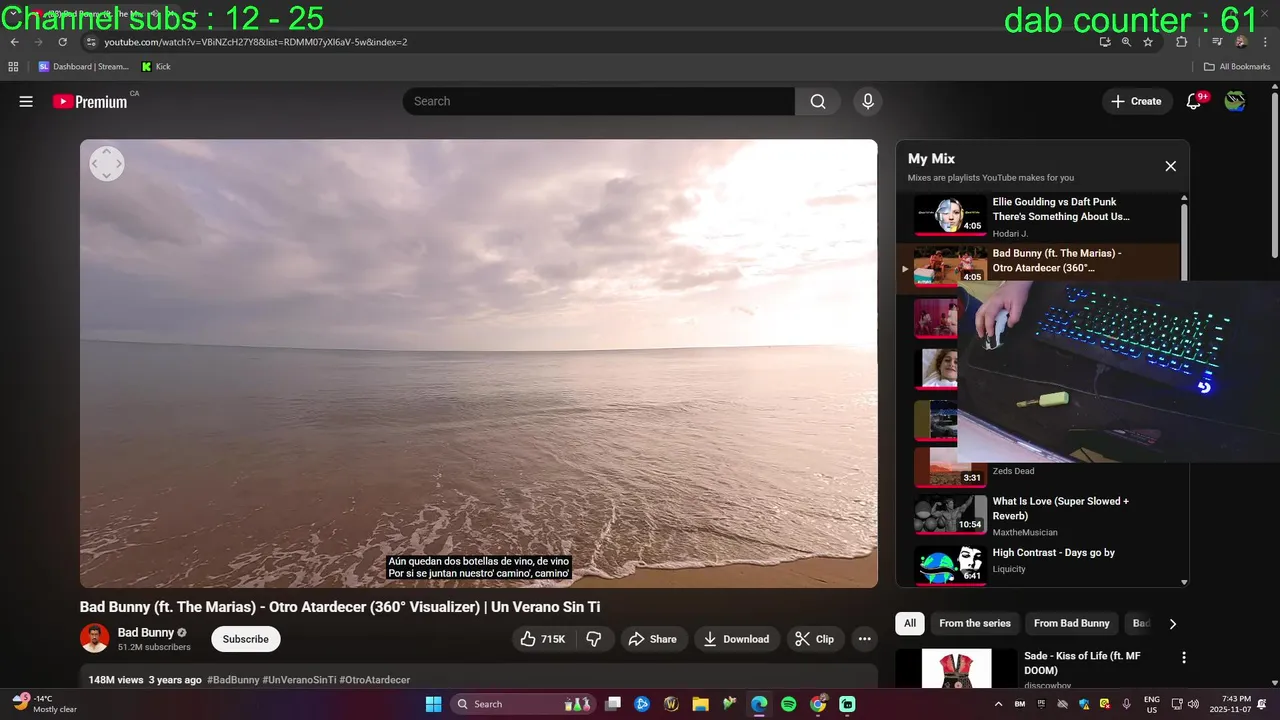Image resolution: width=1280 pixels, height=720 pixels.
Task: Create a Clip of the video
Action: click(x=814, y=639)
